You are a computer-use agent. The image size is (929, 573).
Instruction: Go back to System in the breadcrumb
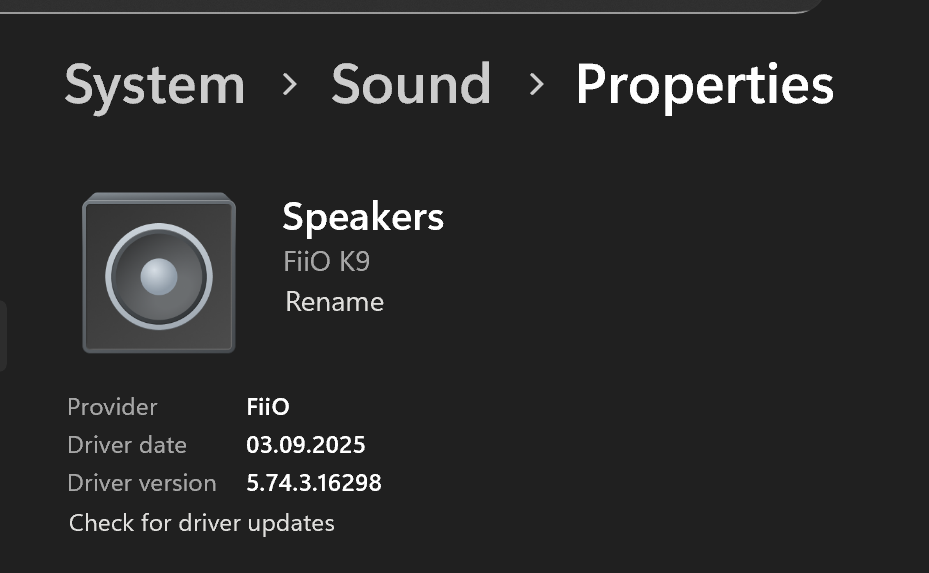155,86
